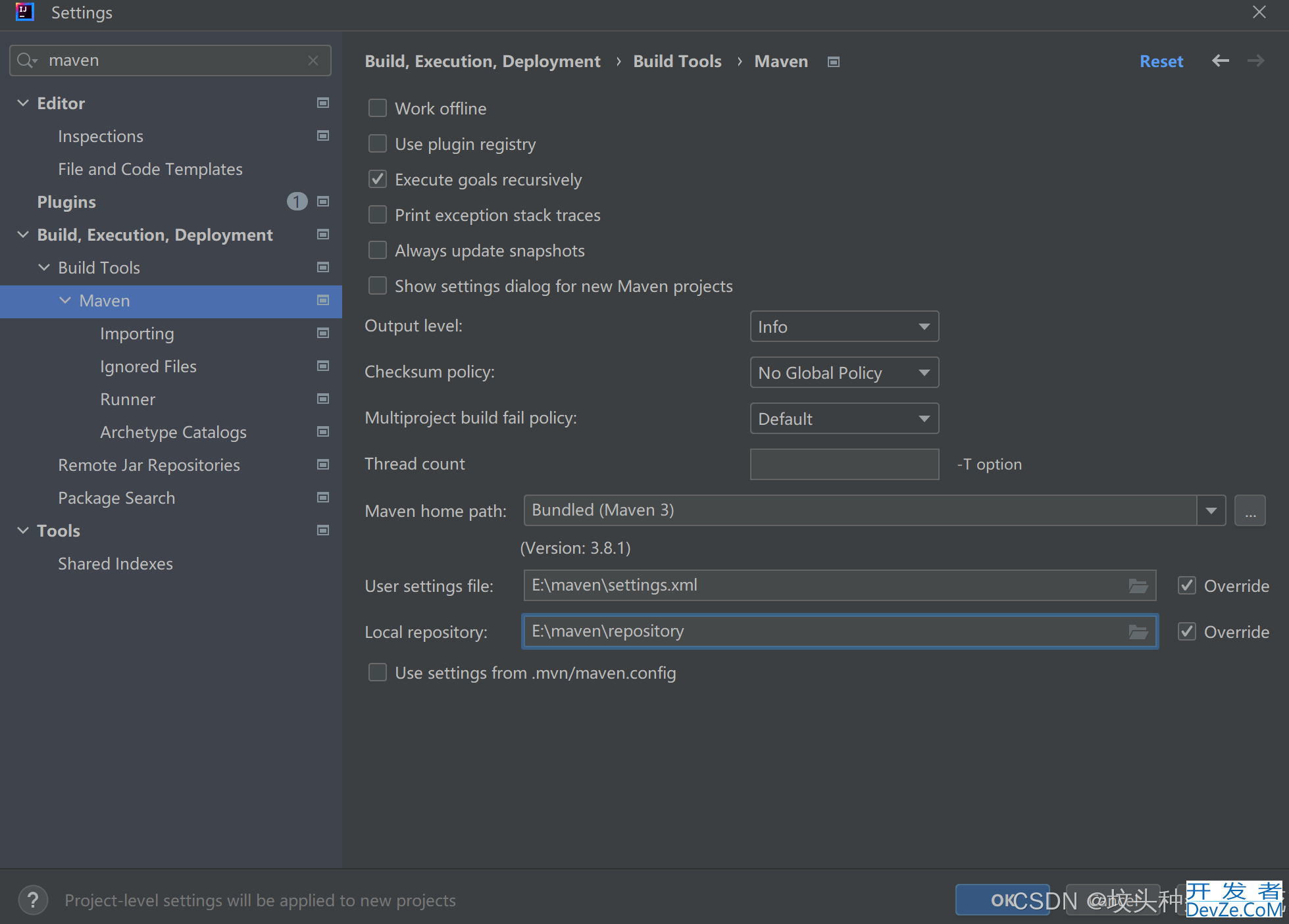Click the Reset link

(x=1161, y=61)
